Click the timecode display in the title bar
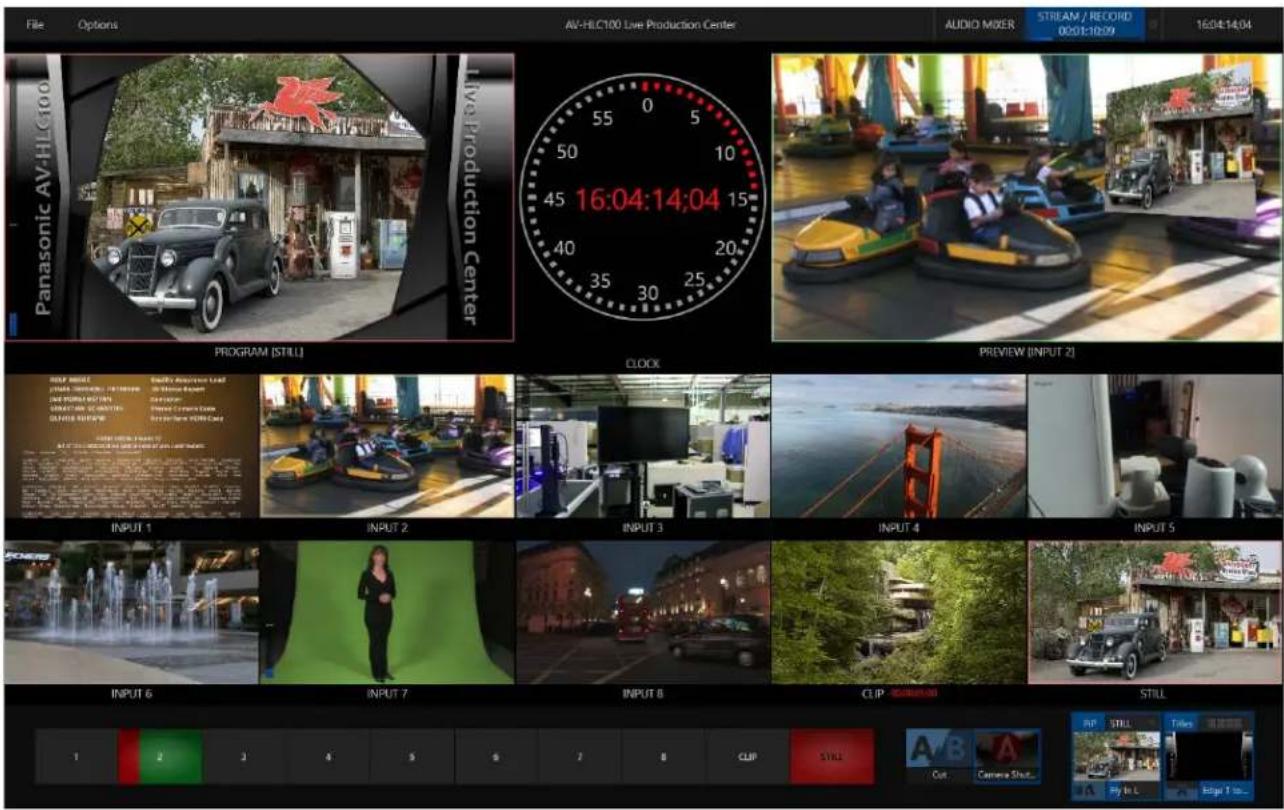The width and height of the screenshot is (1284, 810). 1224,24
